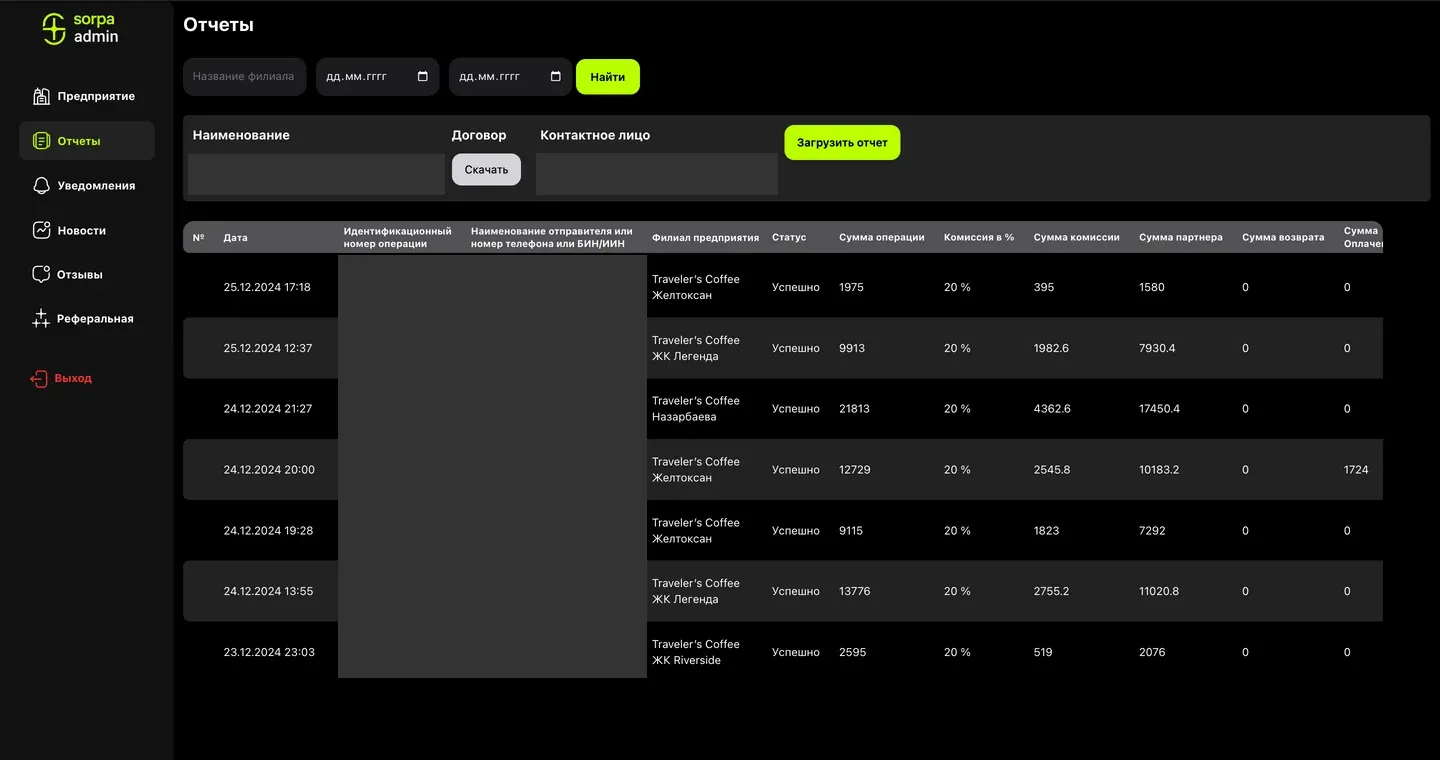This screenshot has width=1440, height=760.
Task: Click the building icon beside Предприятие
Action: [41, 96]
